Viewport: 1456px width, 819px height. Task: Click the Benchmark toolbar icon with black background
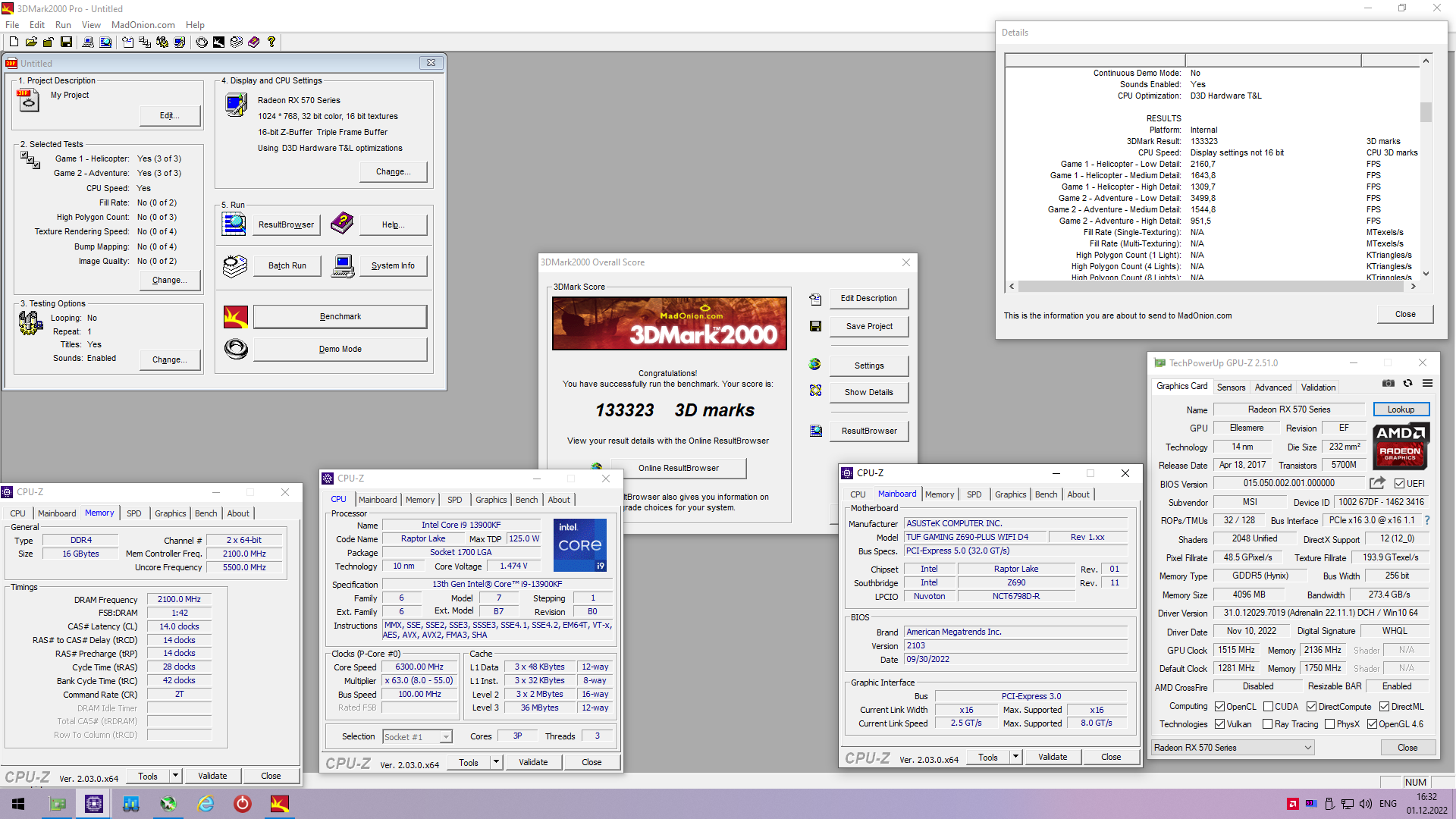coord(218,42)
